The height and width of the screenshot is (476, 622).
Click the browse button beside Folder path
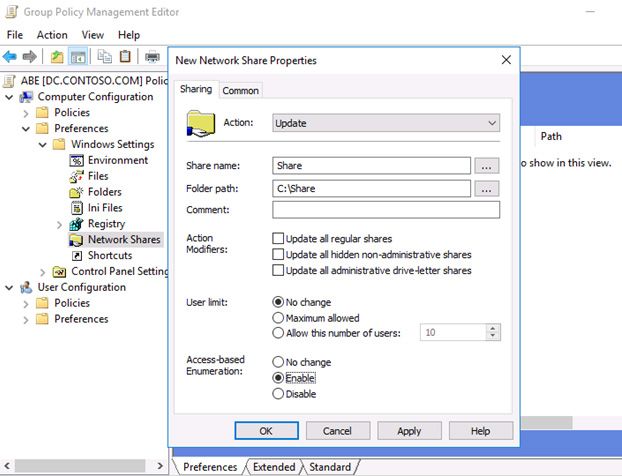tap(486, 188)
